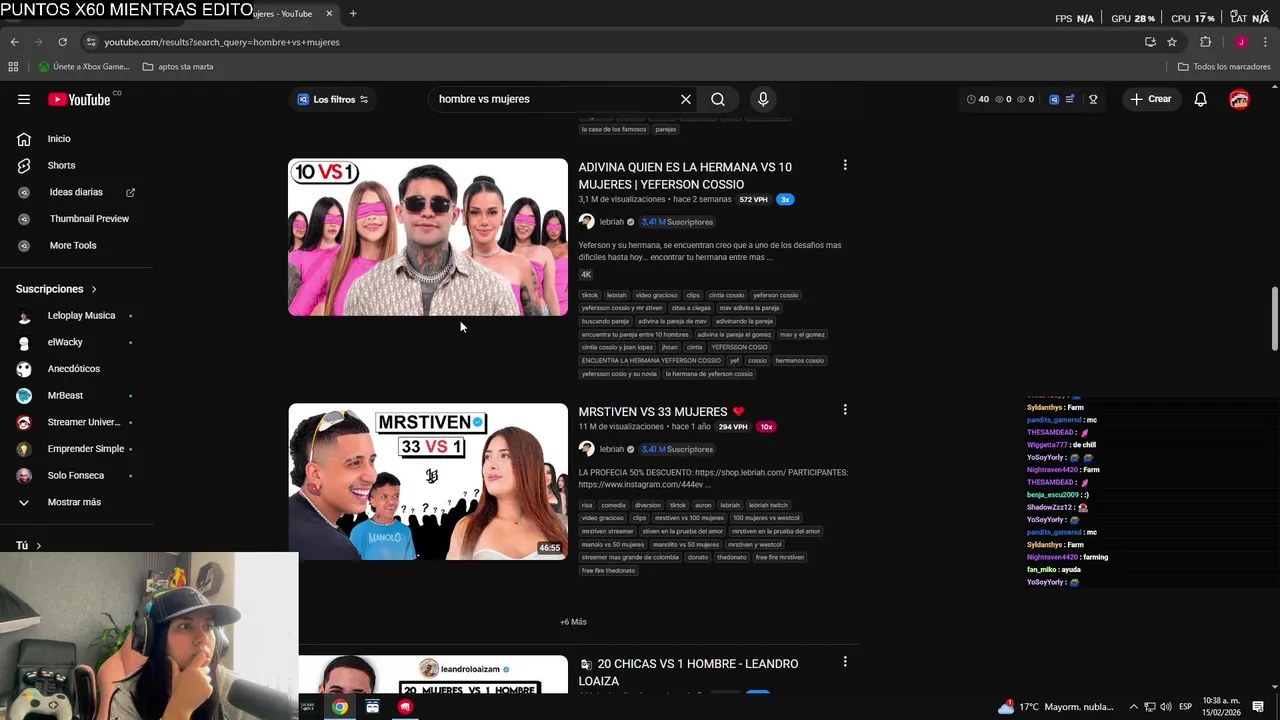This screenshot has height=720, width=1280.
Task: Open the Adivina Quien Es La Hermana video title
Action: [685, 175]
